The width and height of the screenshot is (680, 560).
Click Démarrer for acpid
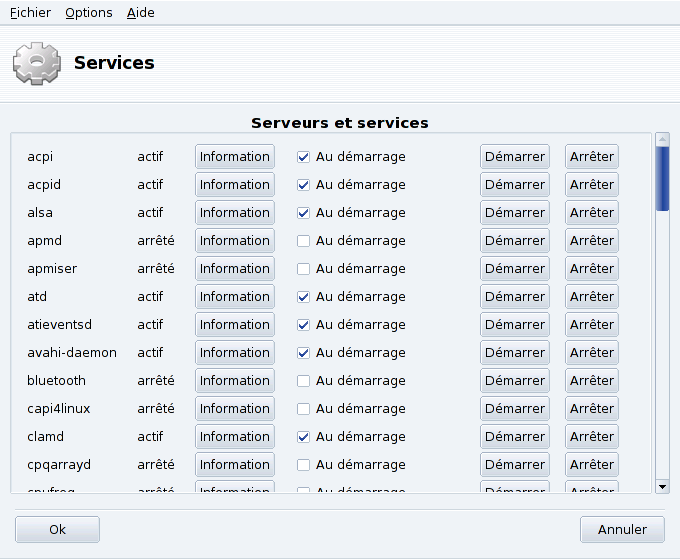[x=515, y=185]
